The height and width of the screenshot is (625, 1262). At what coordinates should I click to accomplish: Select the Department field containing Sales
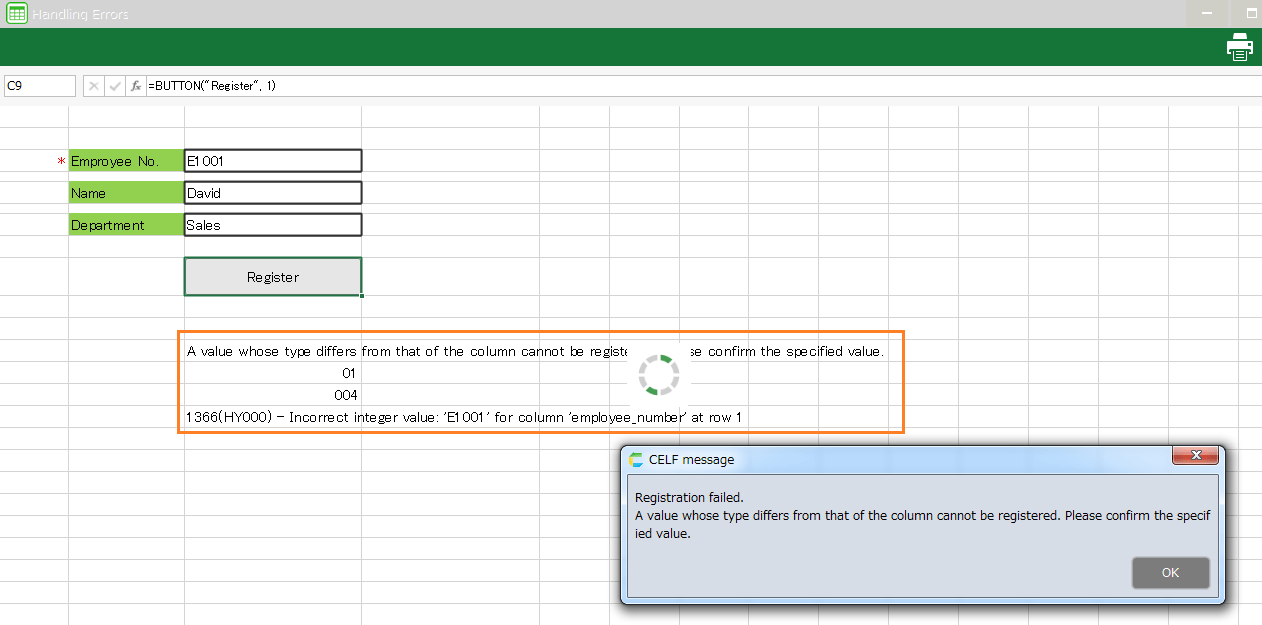pos(273,225)
